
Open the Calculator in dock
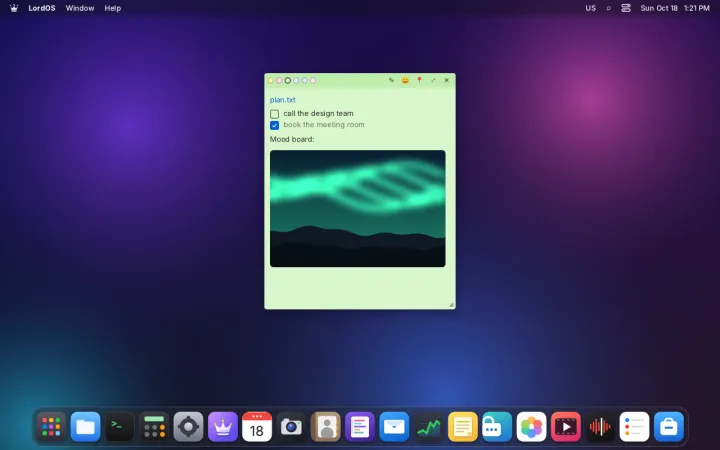tap(154, 427)
